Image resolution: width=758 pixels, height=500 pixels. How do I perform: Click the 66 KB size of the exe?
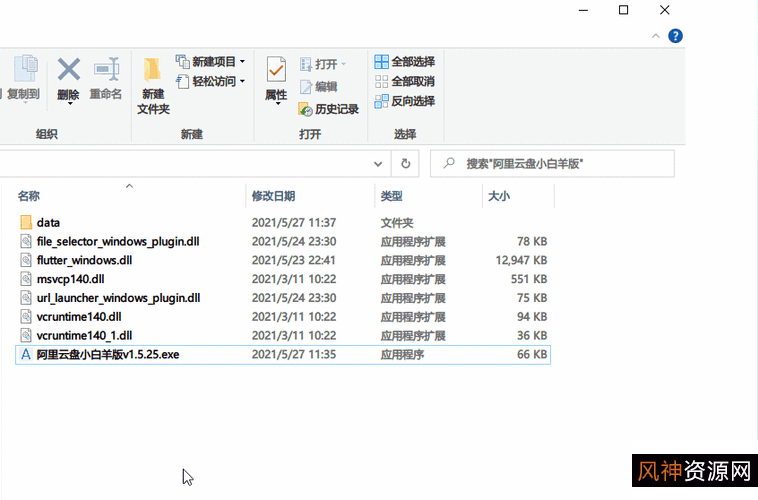point(532,354)
